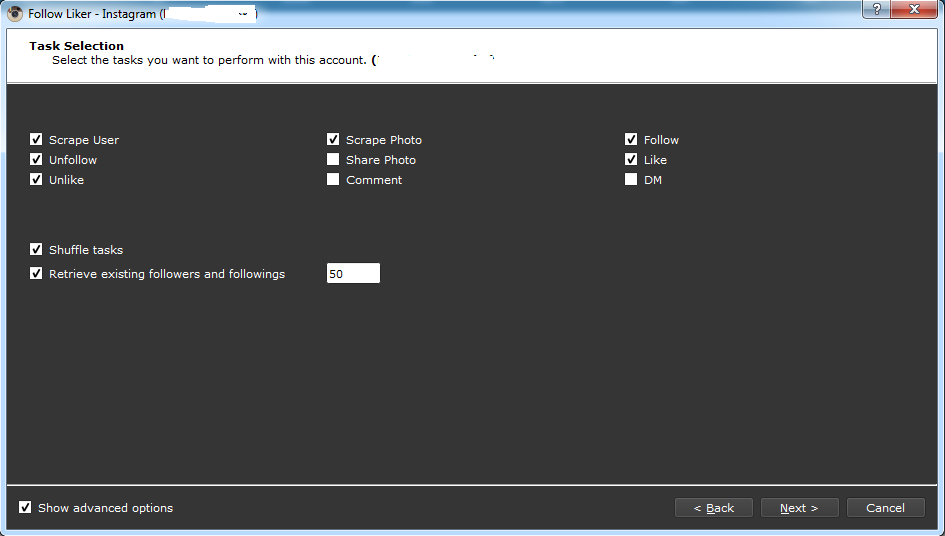Close the Follow Liker window
This screenshot has width=945, height=536.
(914, 10)
